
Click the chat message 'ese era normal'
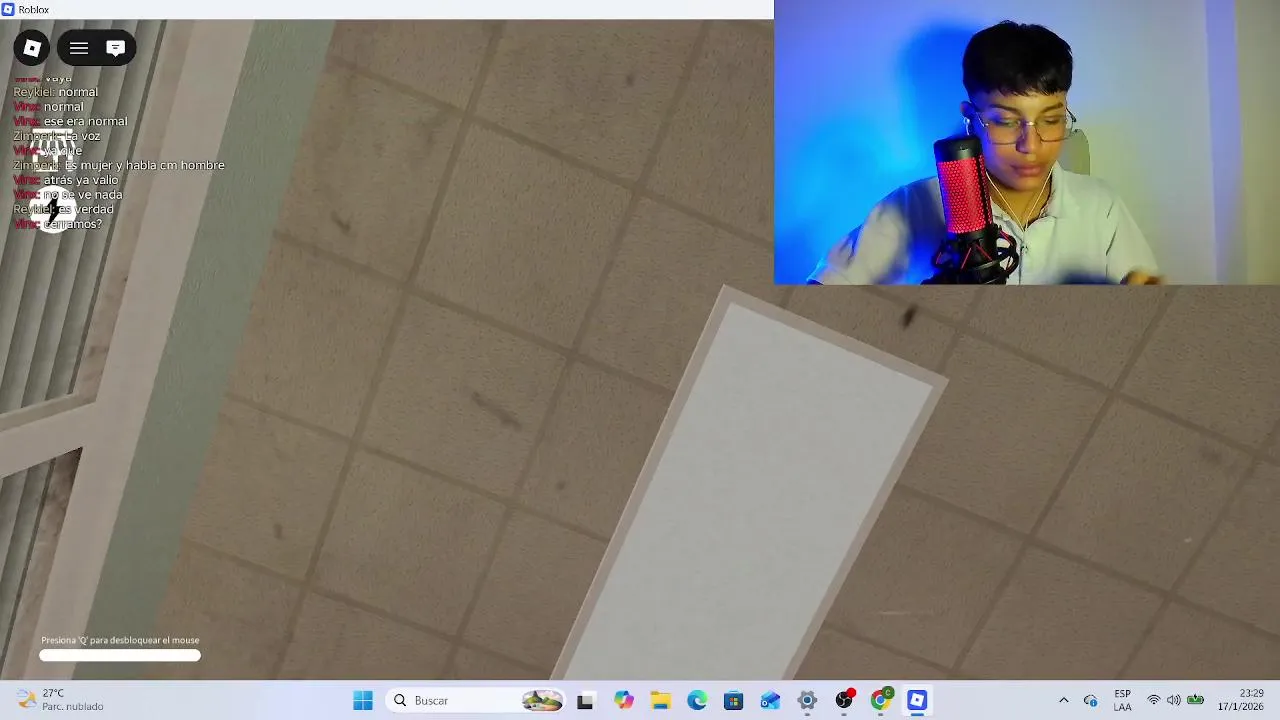85,121
